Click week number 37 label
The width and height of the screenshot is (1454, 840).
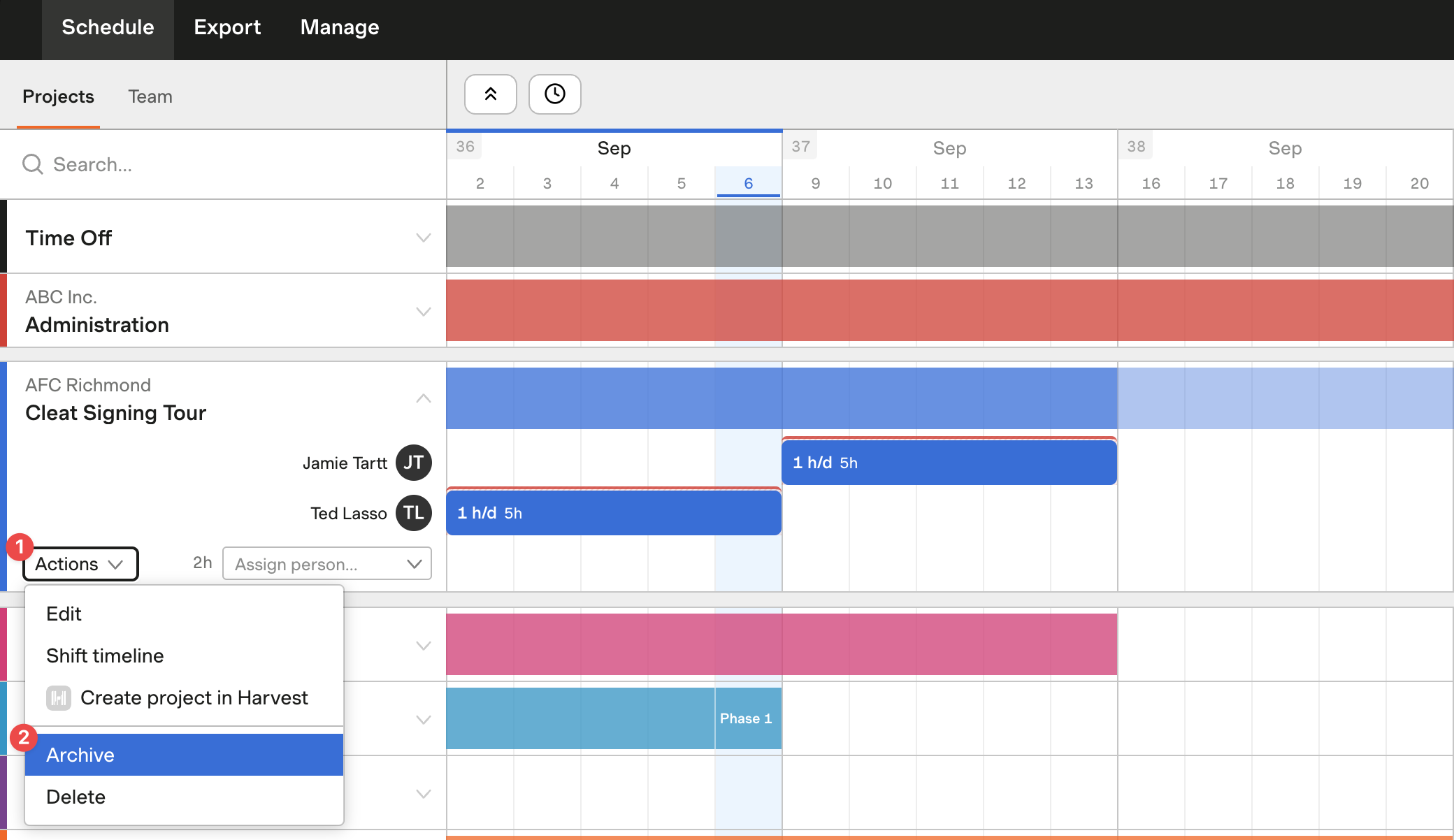800,146
